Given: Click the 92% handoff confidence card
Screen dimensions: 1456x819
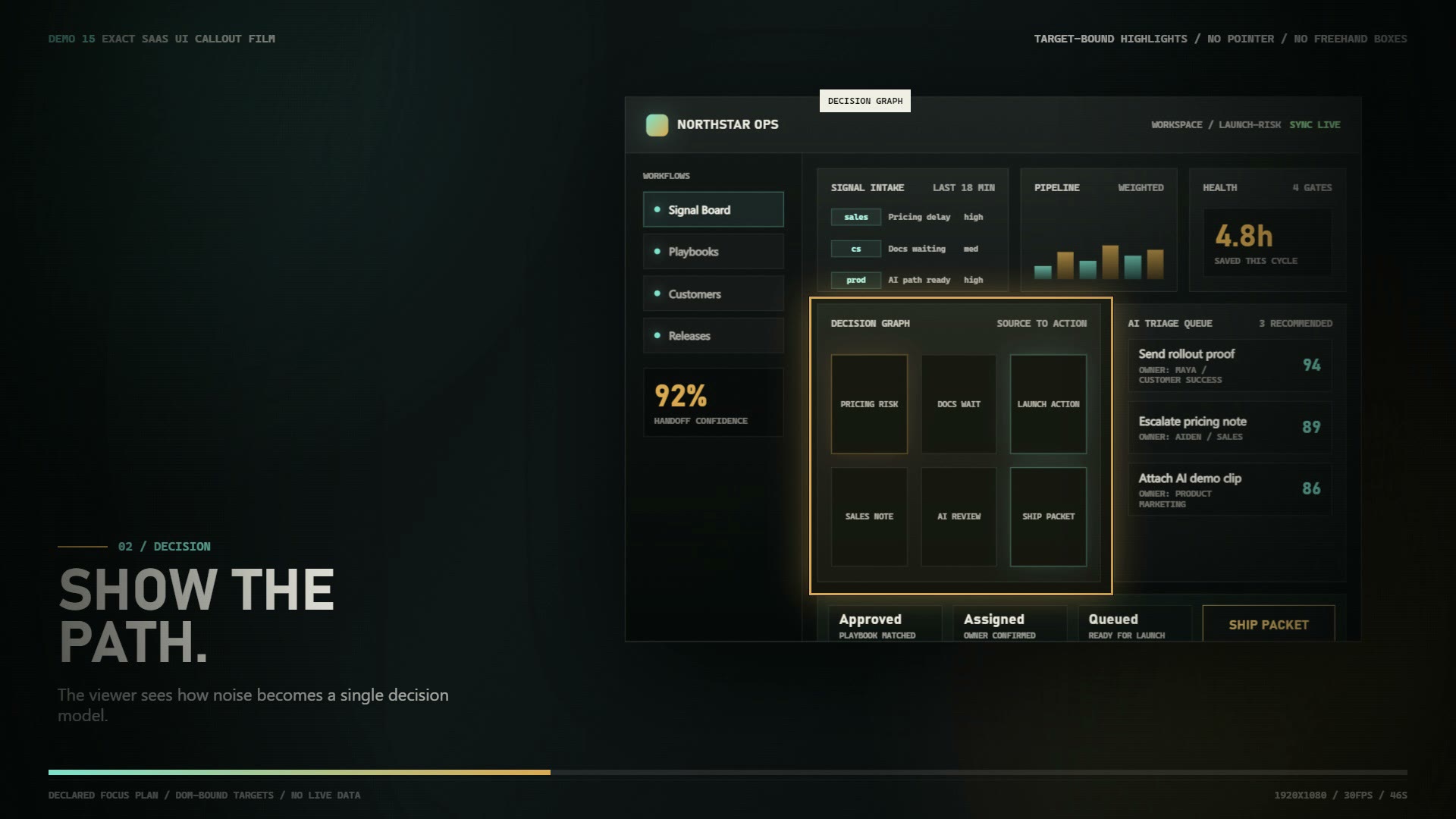Looking at the screenshot, I should click(x=713, y=403).
